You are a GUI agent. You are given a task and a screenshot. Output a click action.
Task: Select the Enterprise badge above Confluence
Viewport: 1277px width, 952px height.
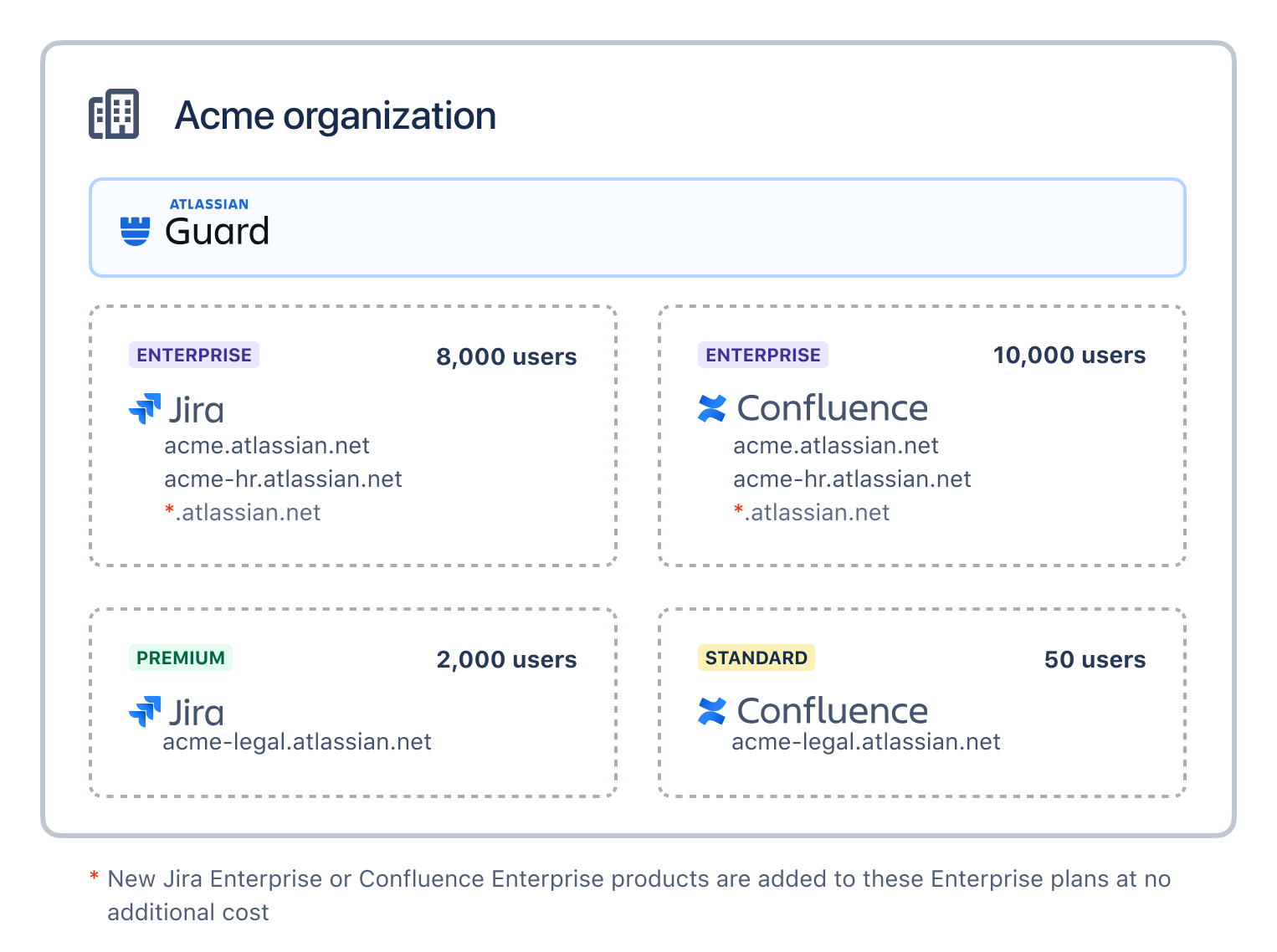coord(762,355)
